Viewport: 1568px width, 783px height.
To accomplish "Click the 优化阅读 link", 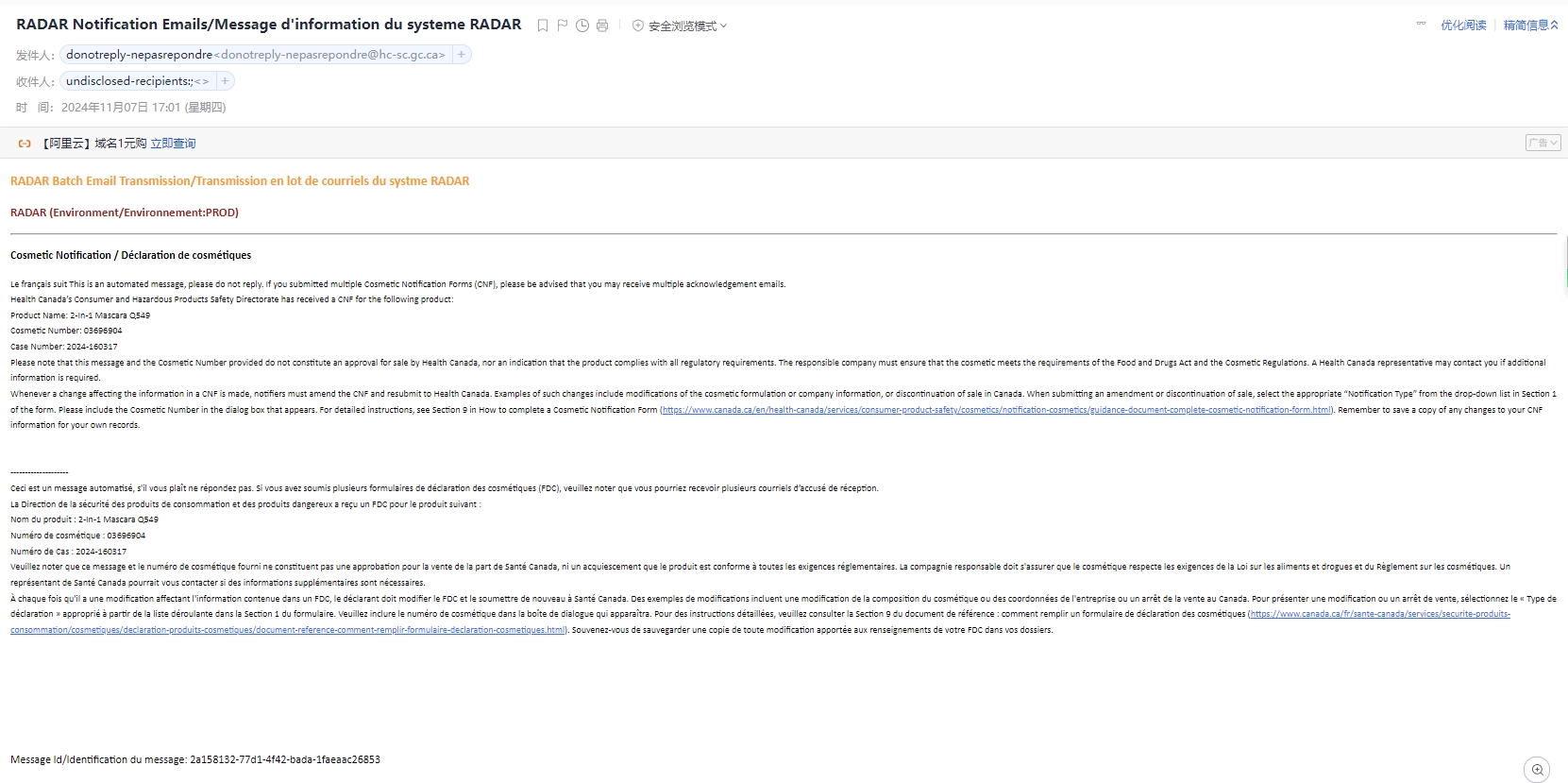I will tap(1463, 26).
